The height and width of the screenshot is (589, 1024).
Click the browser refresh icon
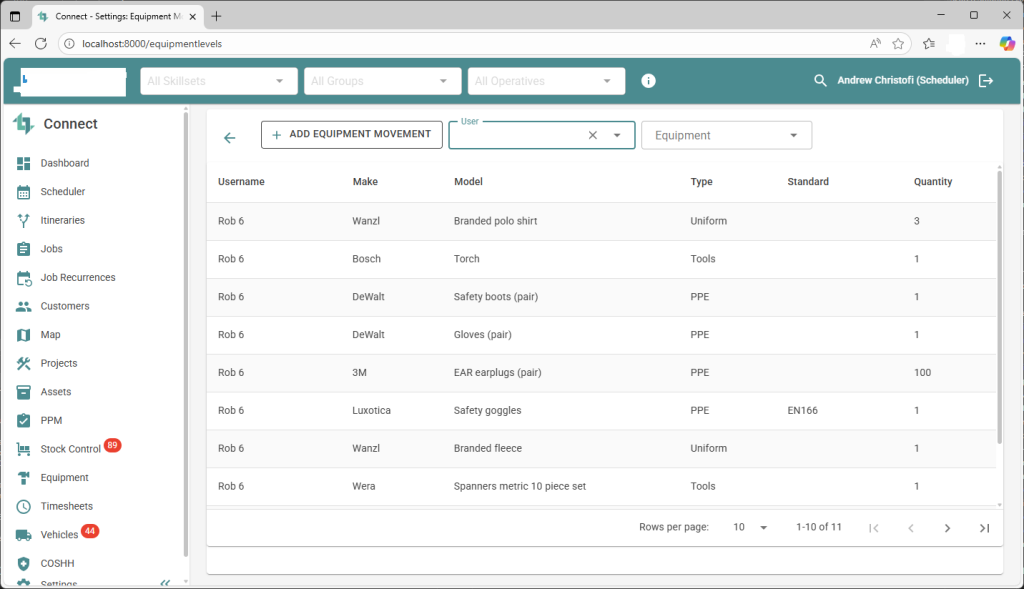pyautogui.click(x=40, y=44)
